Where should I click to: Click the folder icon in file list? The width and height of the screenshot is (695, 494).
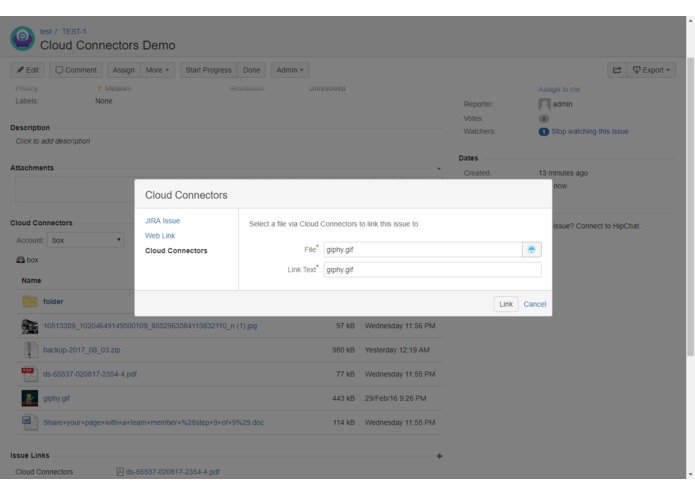30,301
